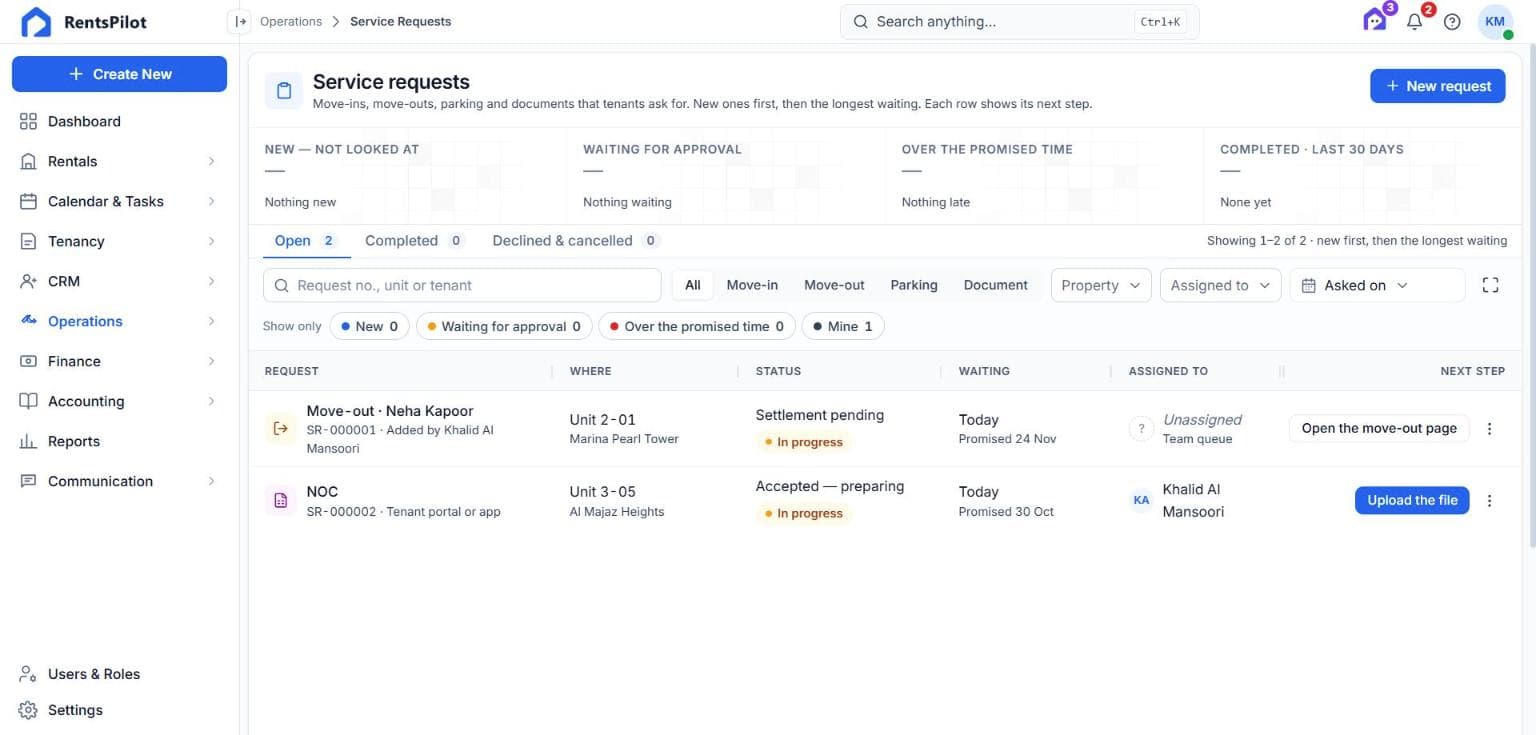Switch to the Declined & cancelled tab
The height and width of the screenshot is (735, 1536).
[576, 241]
